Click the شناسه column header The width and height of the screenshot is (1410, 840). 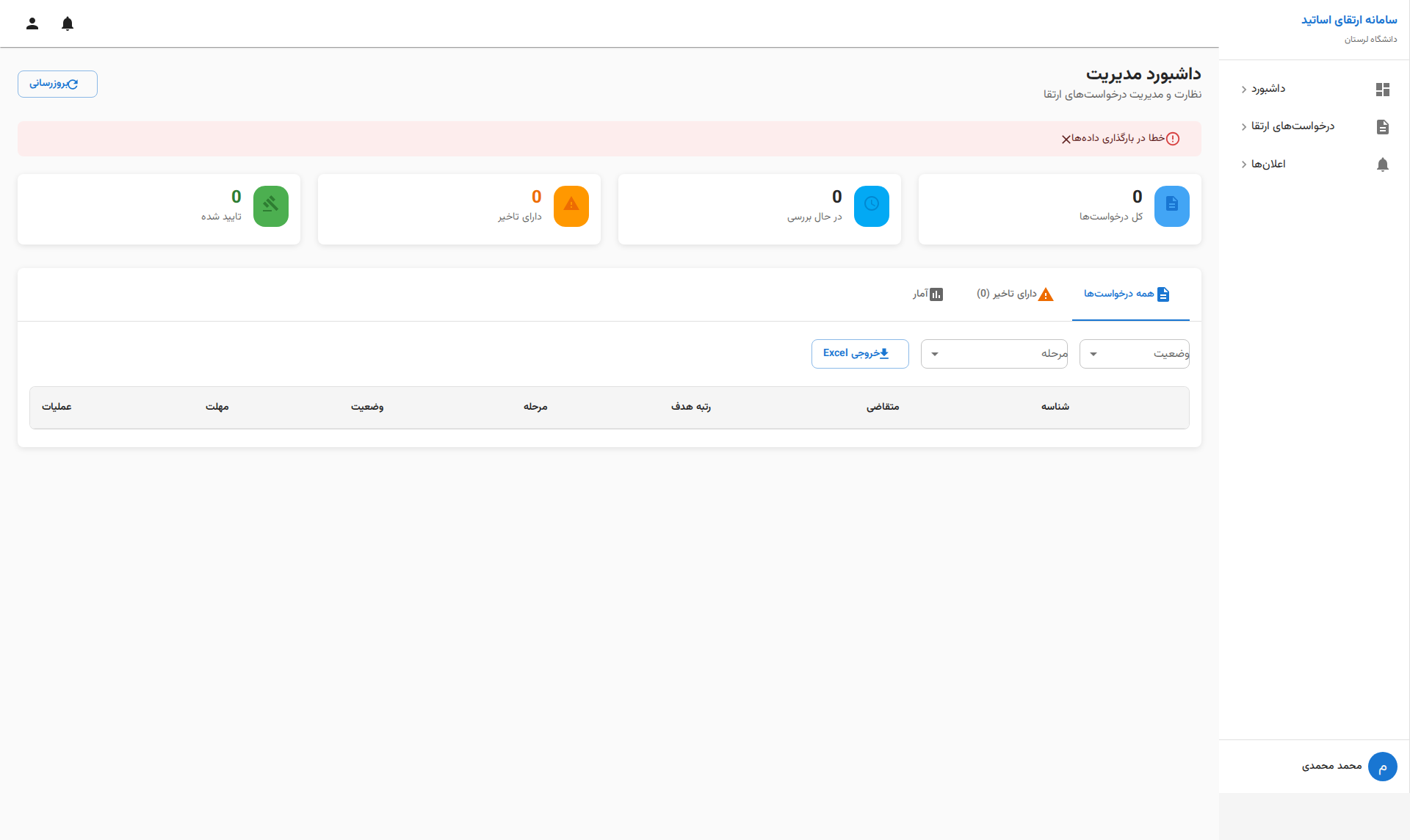tap(1055, 407)
